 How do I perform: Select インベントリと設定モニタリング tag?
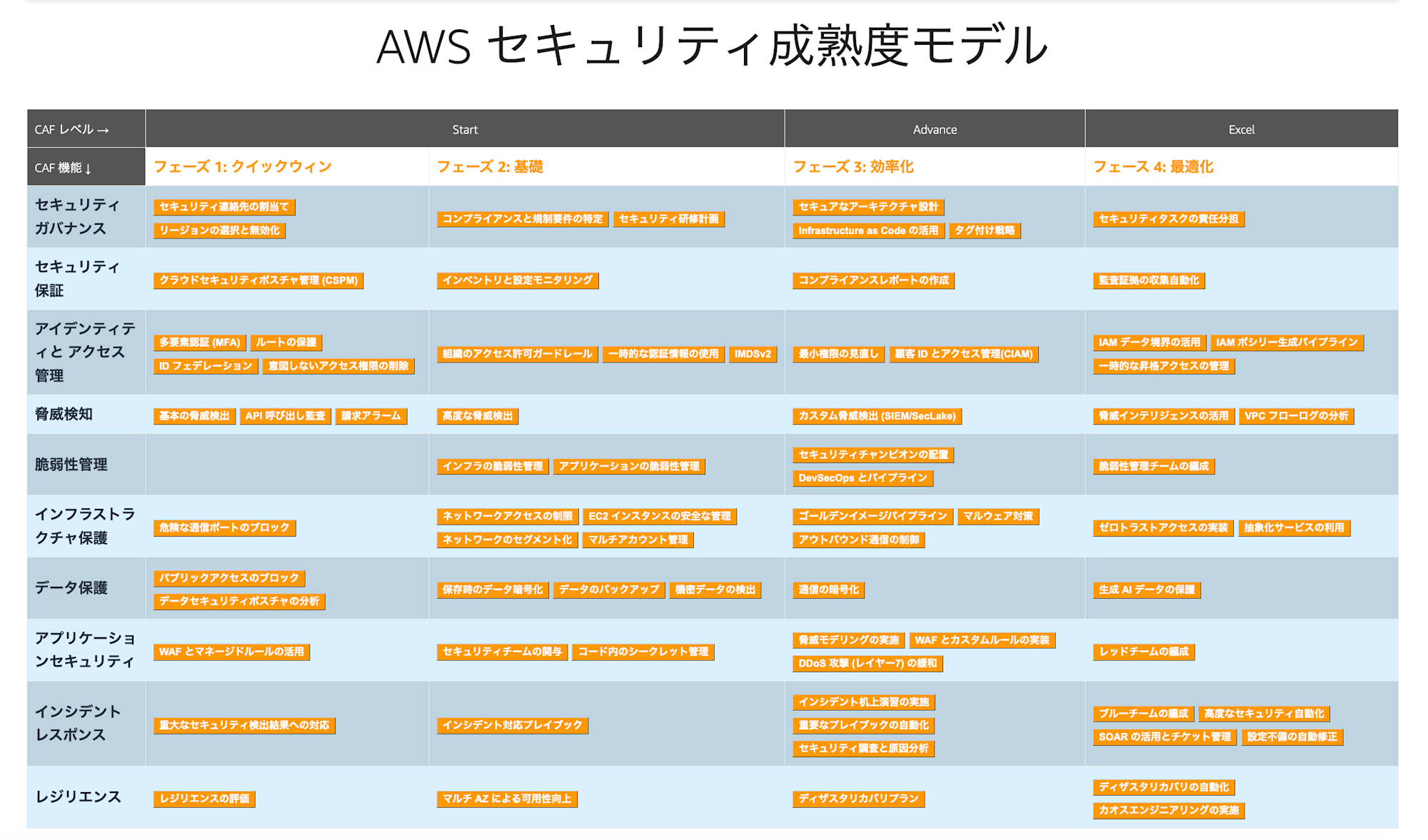coord(518,280)
